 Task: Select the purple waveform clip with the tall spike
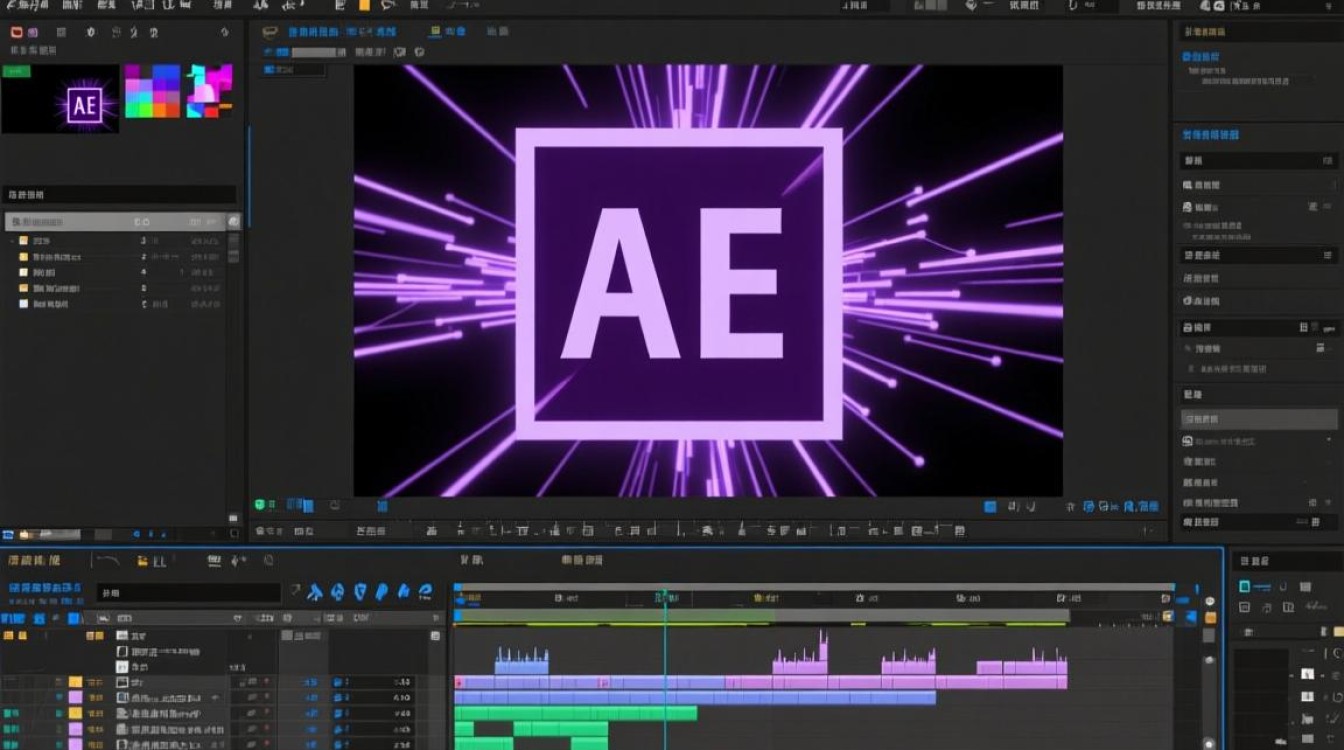(x=800, y=654)
